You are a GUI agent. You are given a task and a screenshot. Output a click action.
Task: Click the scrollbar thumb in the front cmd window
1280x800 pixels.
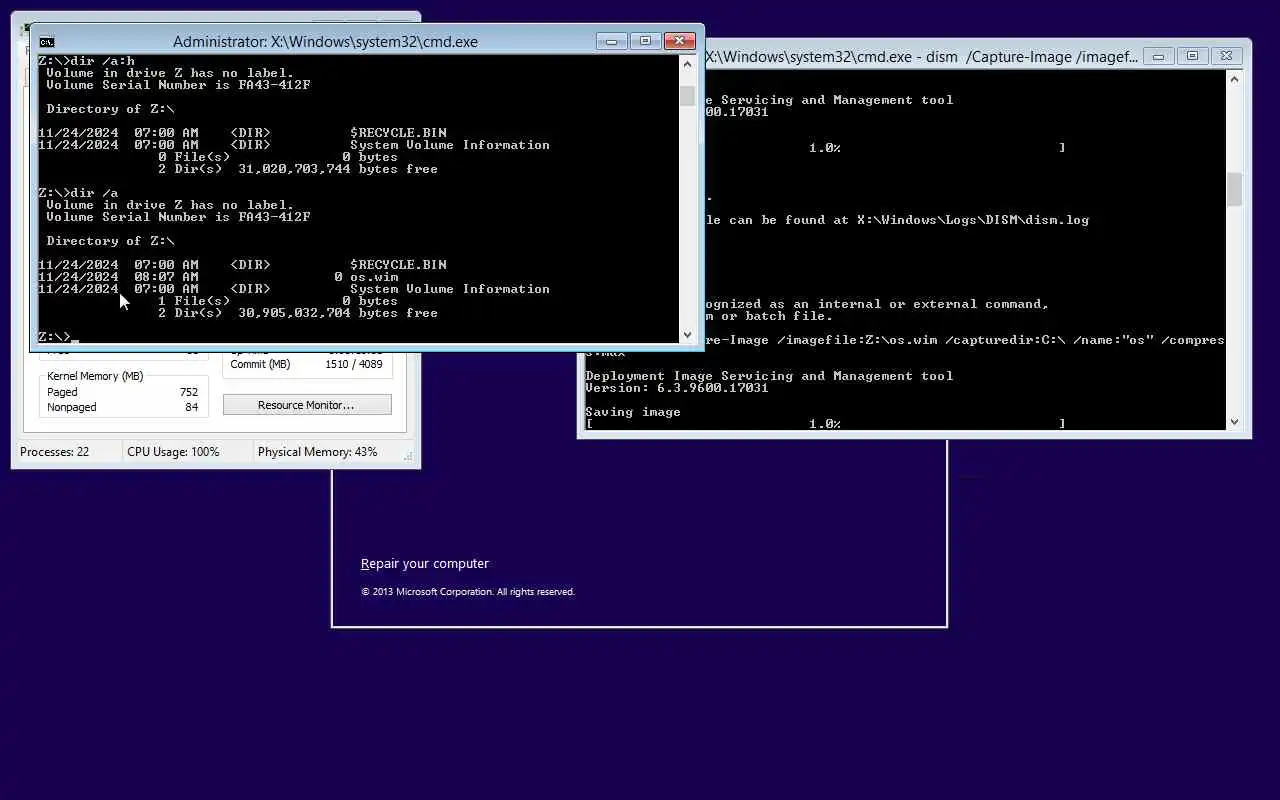(x=687, y=96)
